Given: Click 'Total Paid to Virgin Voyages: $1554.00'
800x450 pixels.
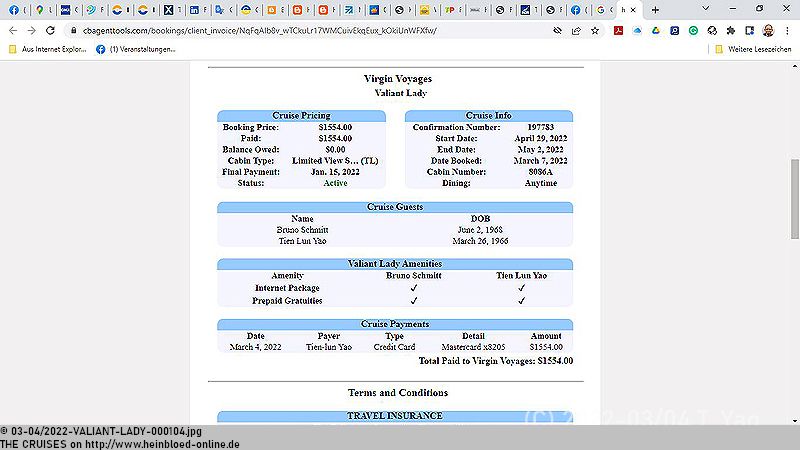Looking at the screenshot, I should click(496, 361).
